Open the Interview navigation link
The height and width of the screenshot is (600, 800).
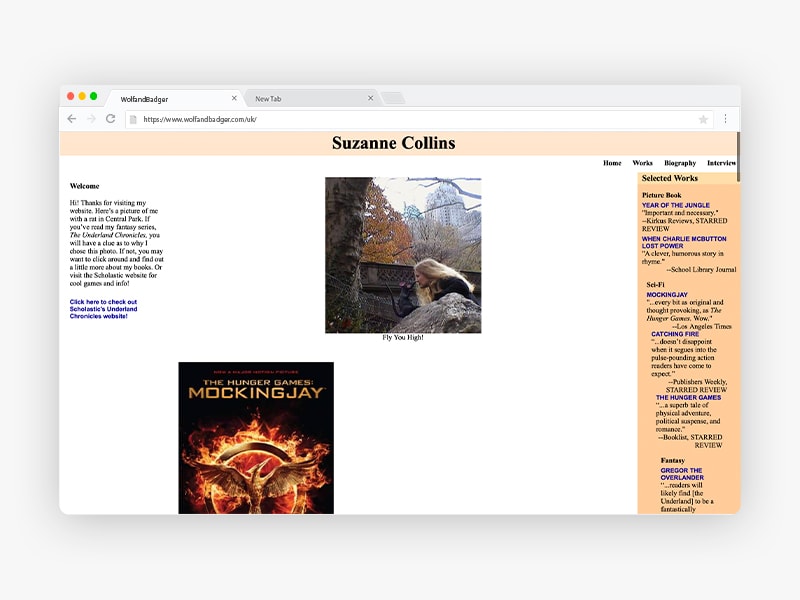(721, 163)
